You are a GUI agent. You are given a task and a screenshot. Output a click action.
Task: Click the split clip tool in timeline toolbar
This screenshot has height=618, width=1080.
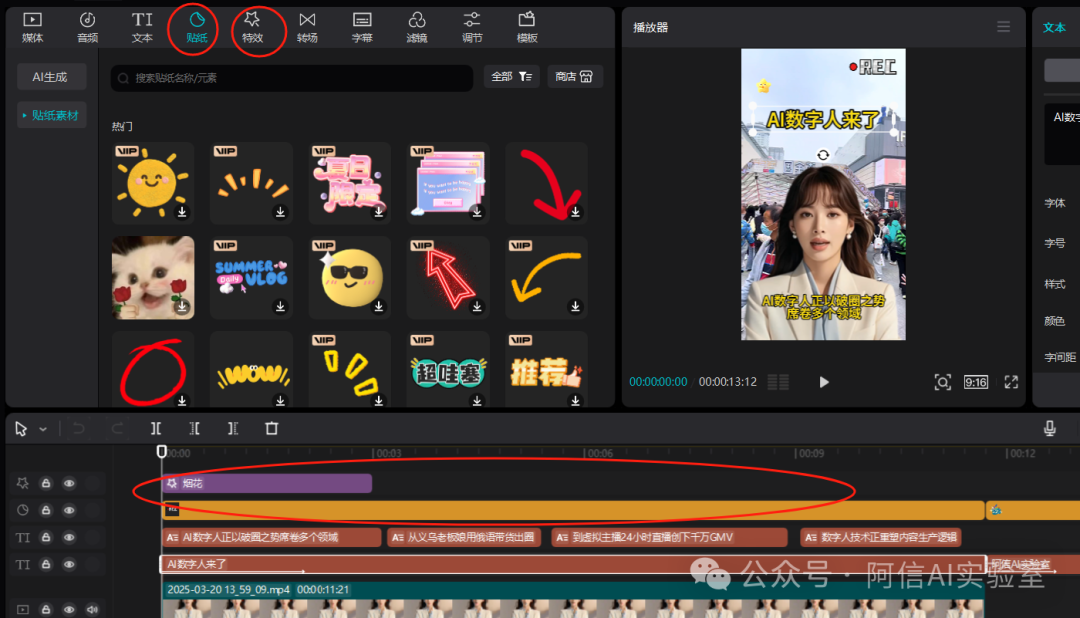point(156,428)
